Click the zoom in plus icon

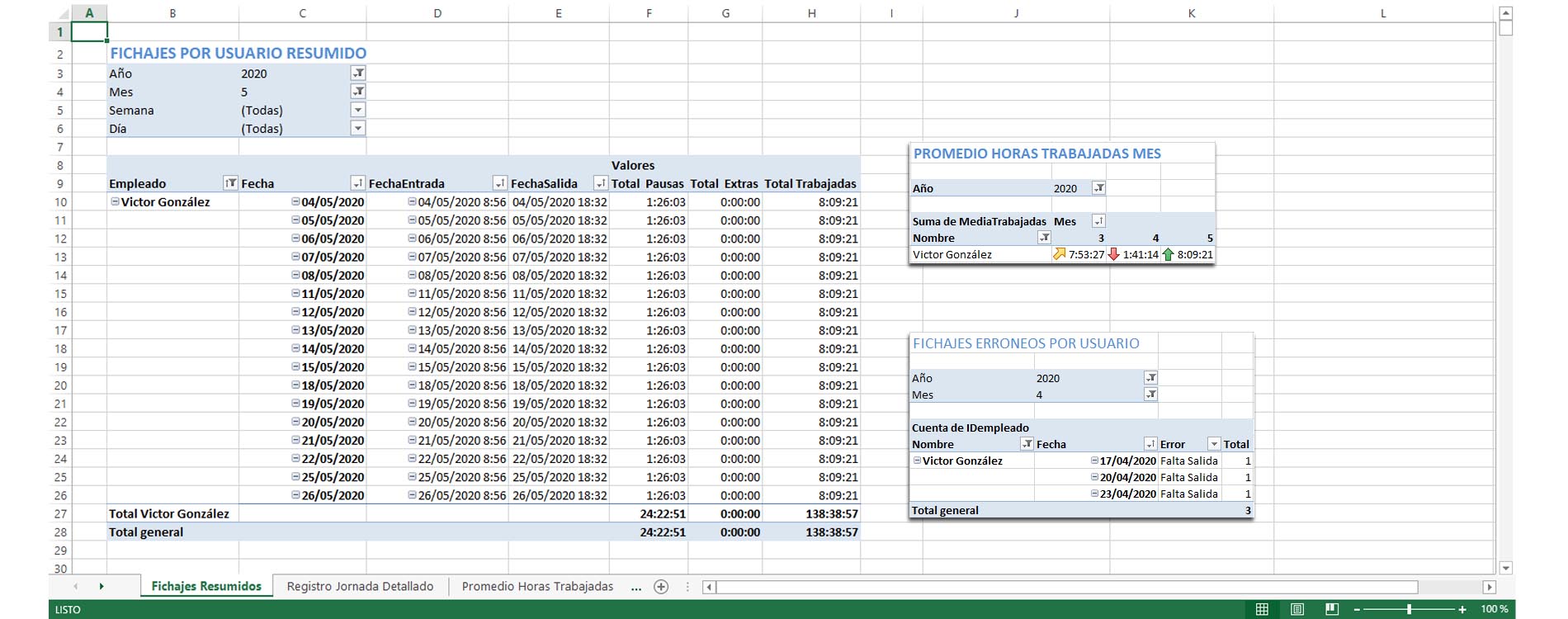(x=1462, y=610)
